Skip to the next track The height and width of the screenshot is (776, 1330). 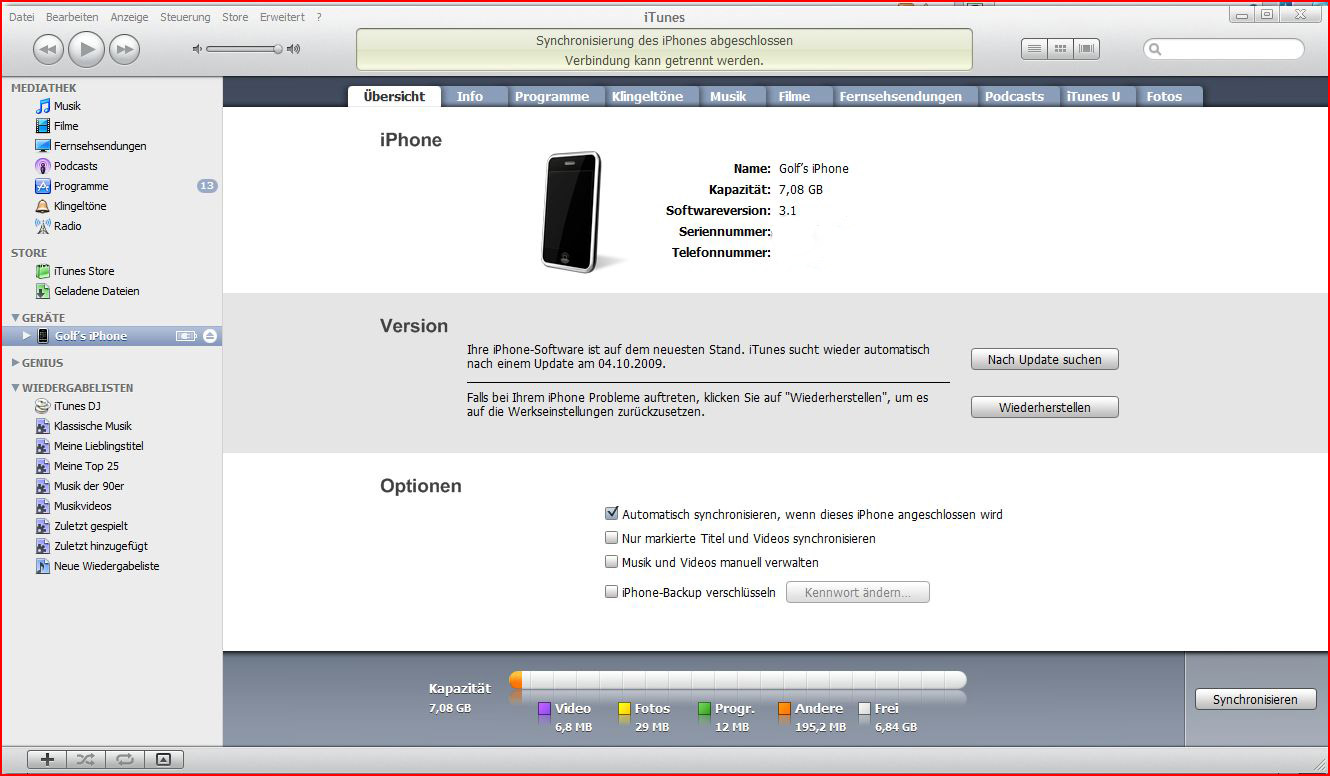[x=124, y=49]
